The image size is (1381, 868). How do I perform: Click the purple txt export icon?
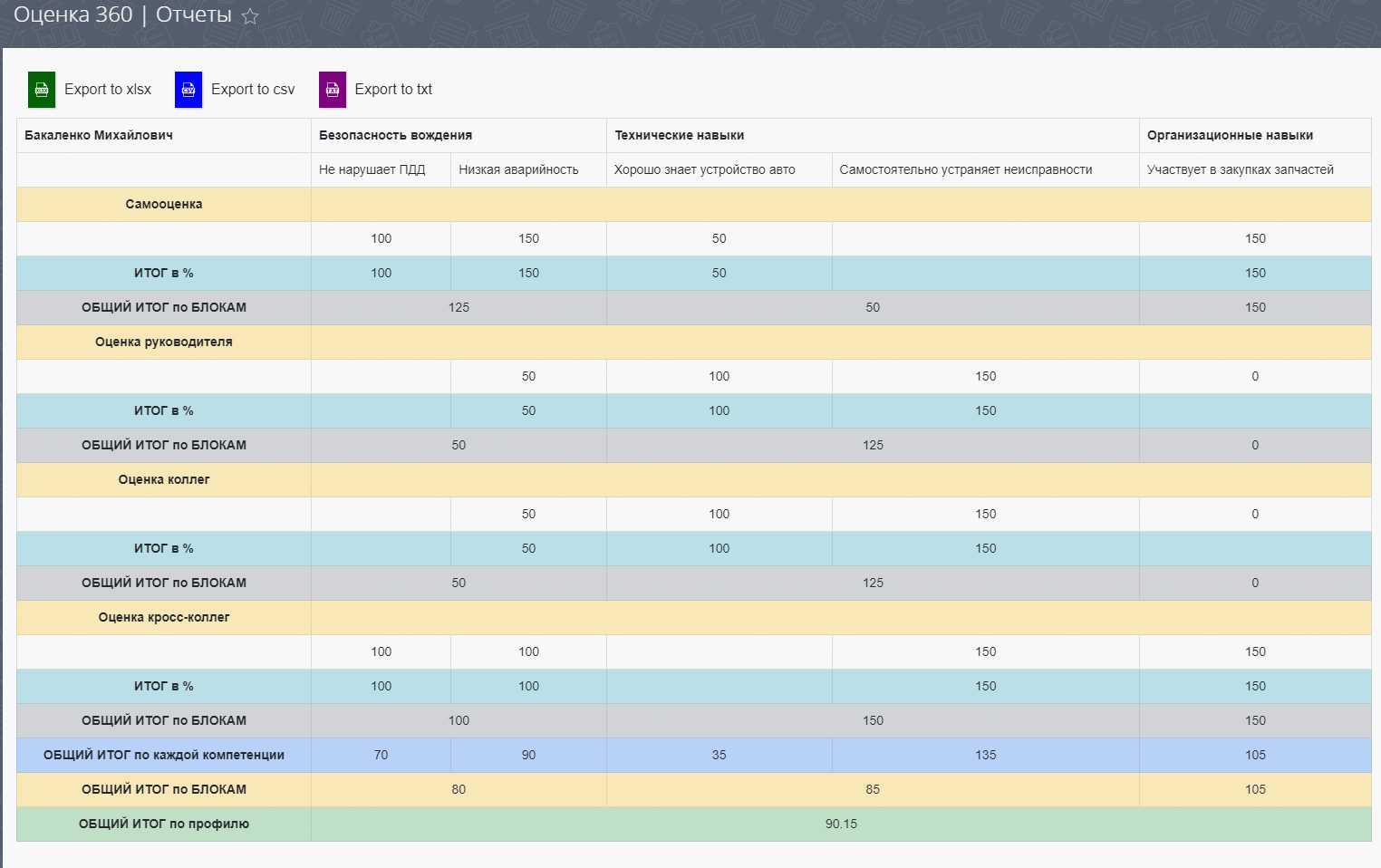(333, 90)
